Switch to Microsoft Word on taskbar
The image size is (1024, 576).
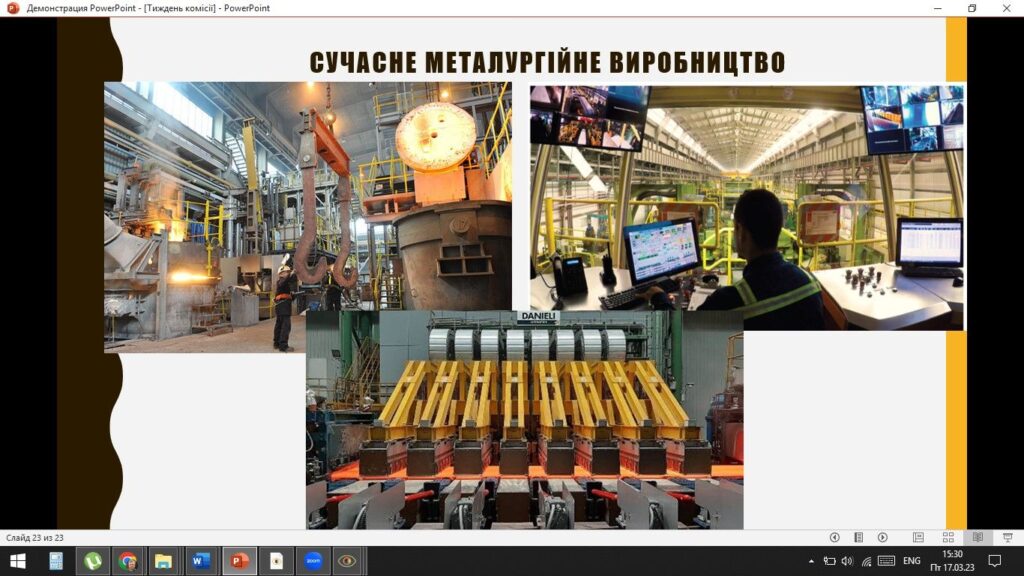pos(200,561)
